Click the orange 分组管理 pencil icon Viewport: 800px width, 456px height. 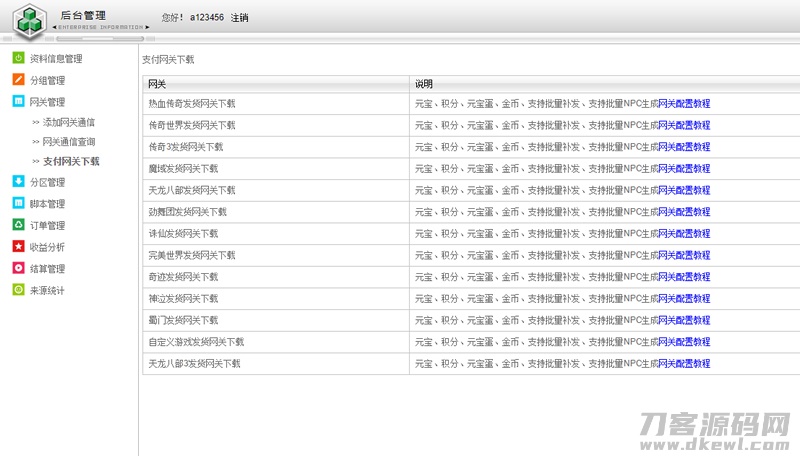tap(18, 80)
